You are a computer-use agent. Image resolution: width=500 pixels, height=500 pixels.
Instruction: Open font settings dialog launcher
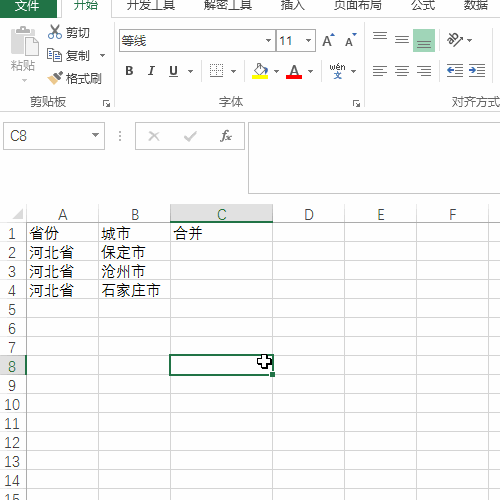(356, 104)
